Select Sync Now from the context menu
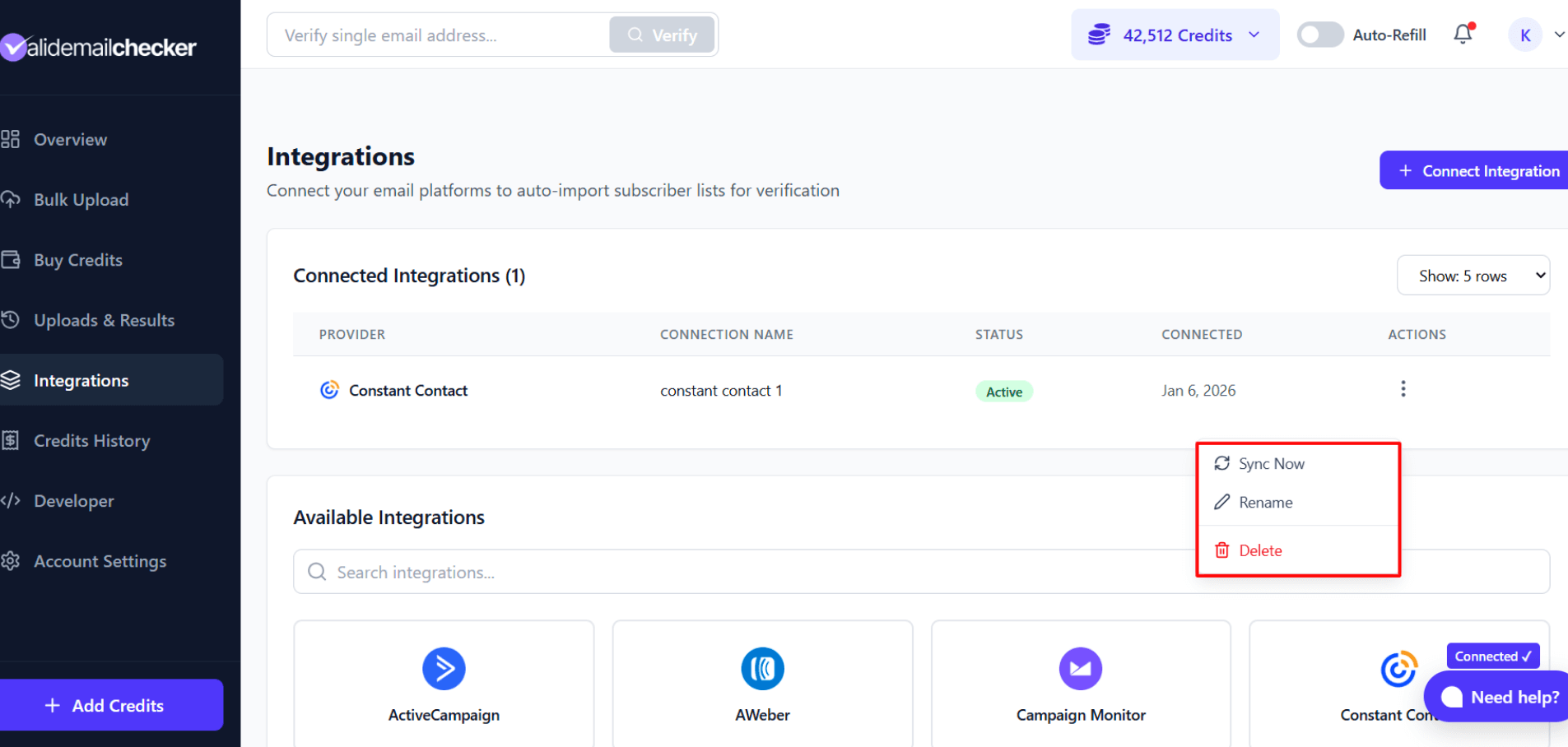The height and width of the screenshot is (747, 1568). point(1271,463)
